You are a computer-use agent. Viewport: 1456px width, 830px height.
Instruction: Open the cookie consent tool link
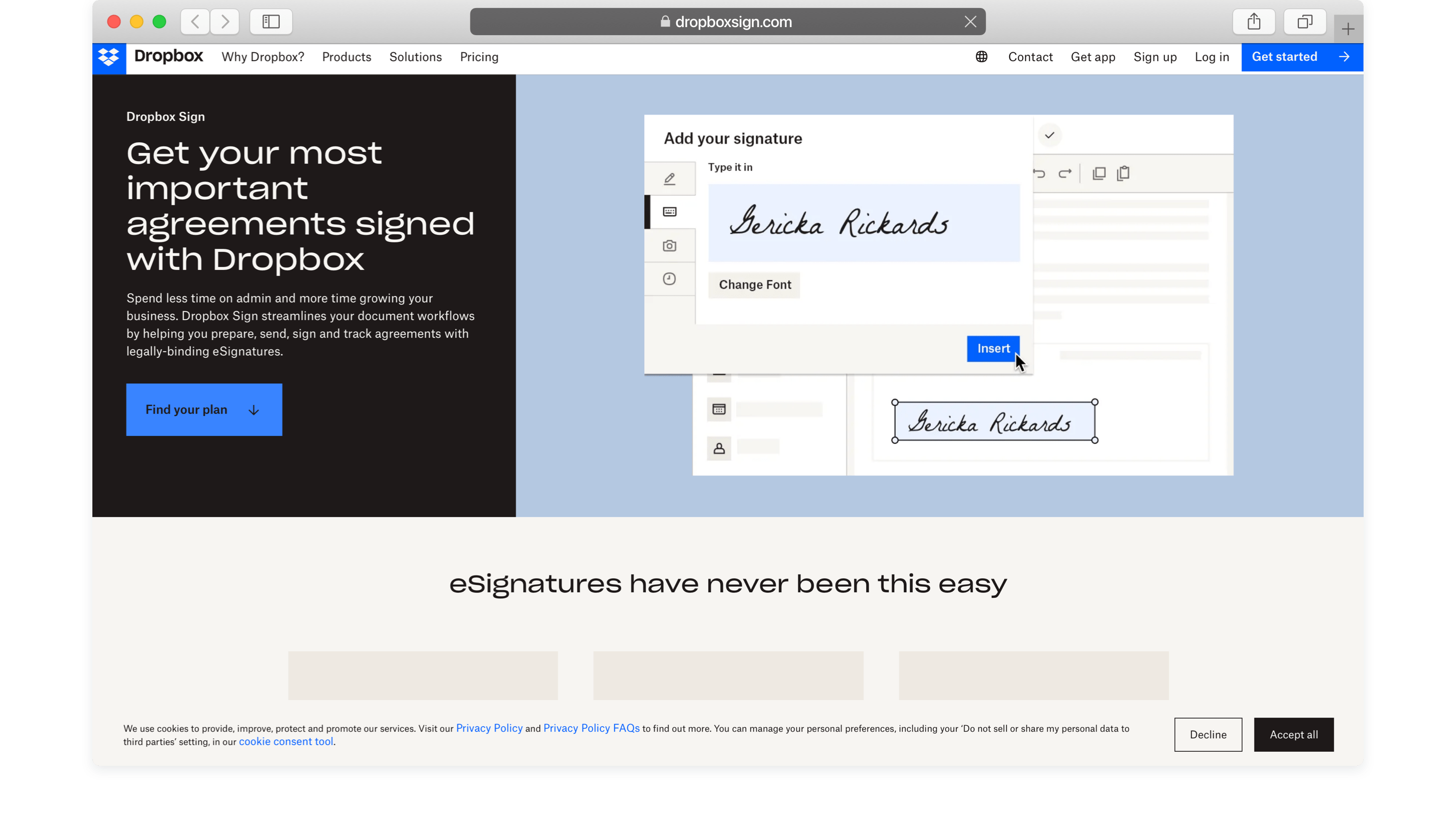coord(286,742)
